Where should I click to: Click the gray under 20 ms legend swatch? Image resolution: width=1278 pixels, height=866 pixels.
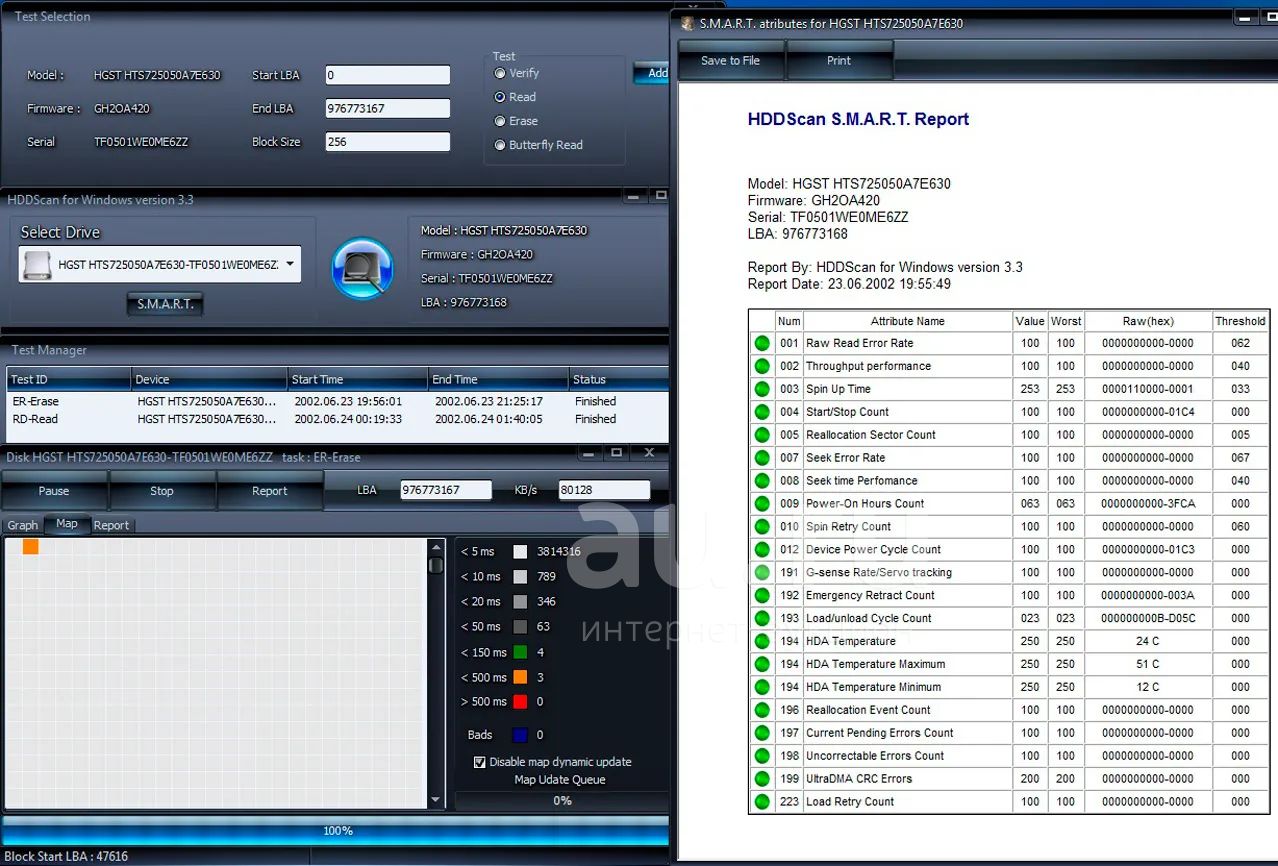[520, 602]
